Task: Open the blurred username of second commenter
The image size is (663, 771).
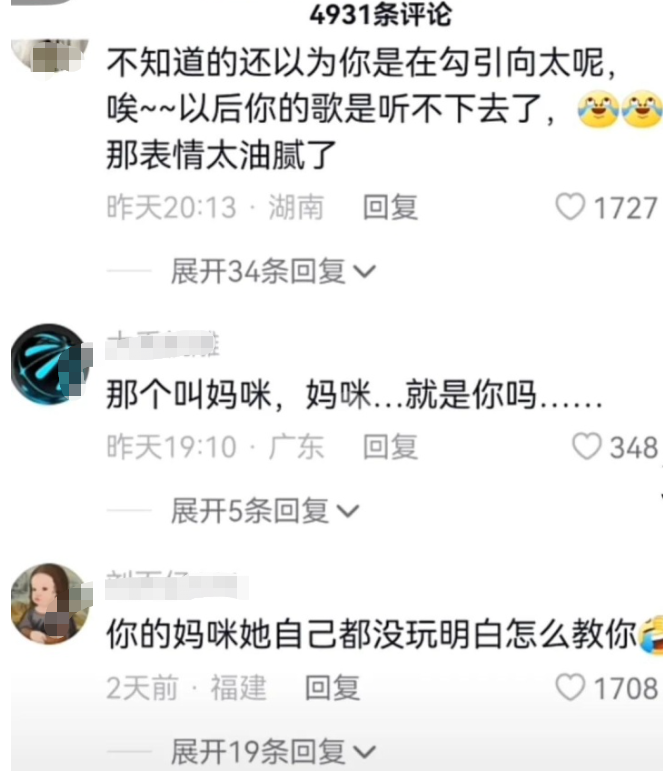Action: pyautogui.click(x=163, y=344)
